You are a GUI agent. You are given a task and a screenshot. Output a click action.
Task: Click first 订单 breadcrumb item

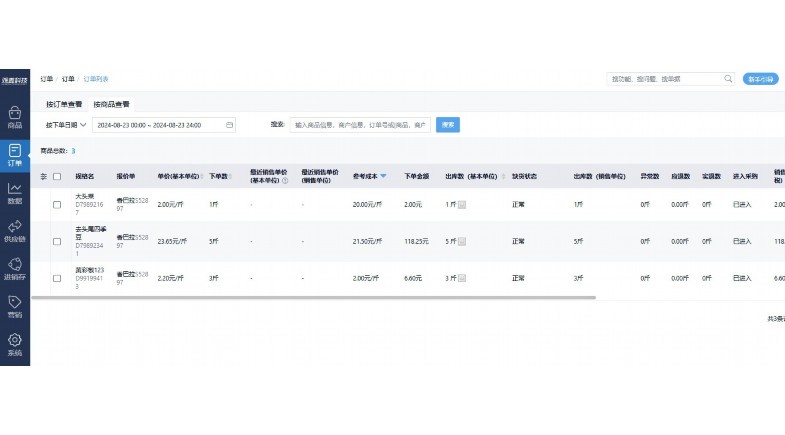click(x=47, y=79)
